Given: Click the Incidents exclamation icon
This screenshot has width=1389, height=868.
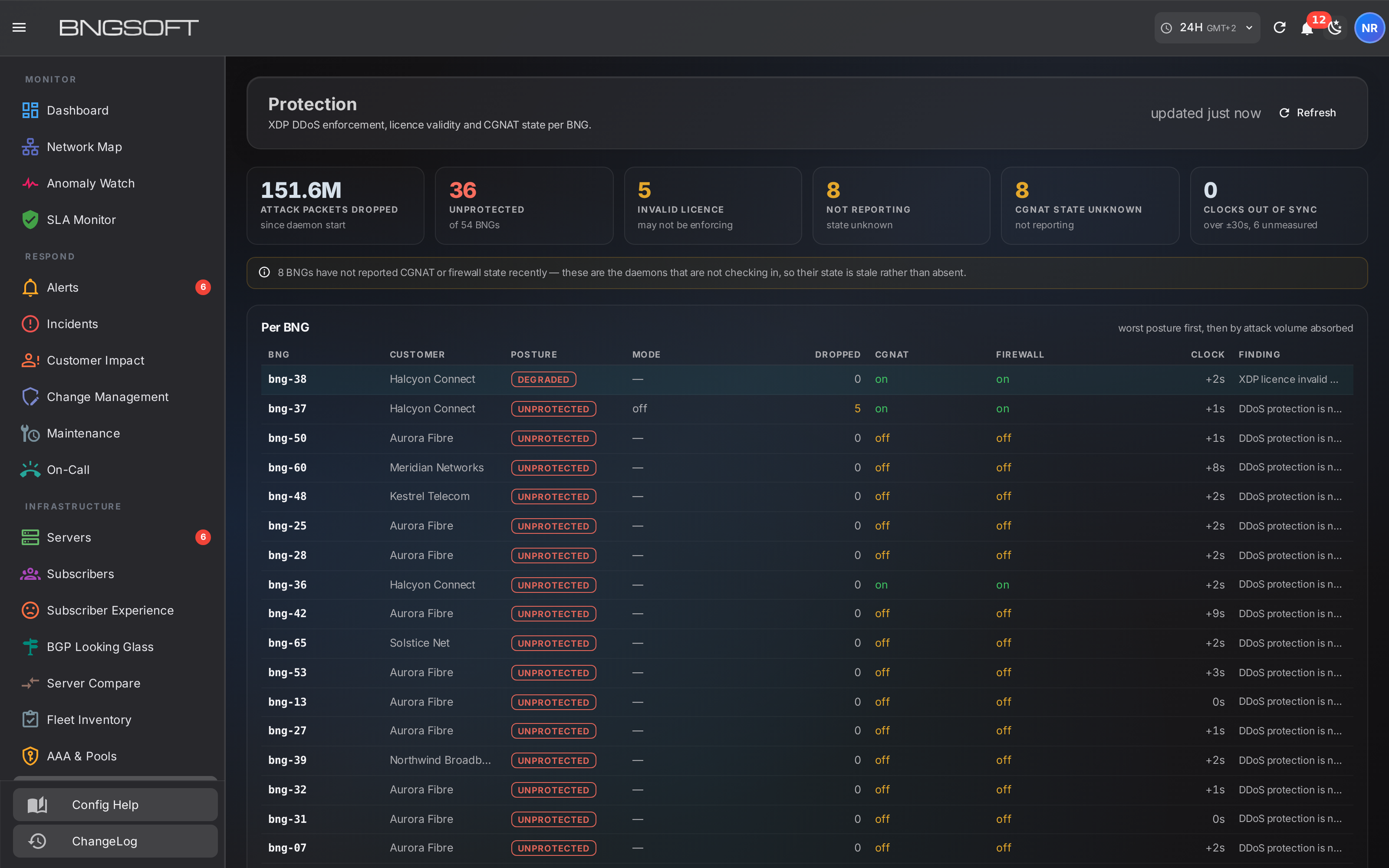Looking at the screenshot, I should [30, 324].
